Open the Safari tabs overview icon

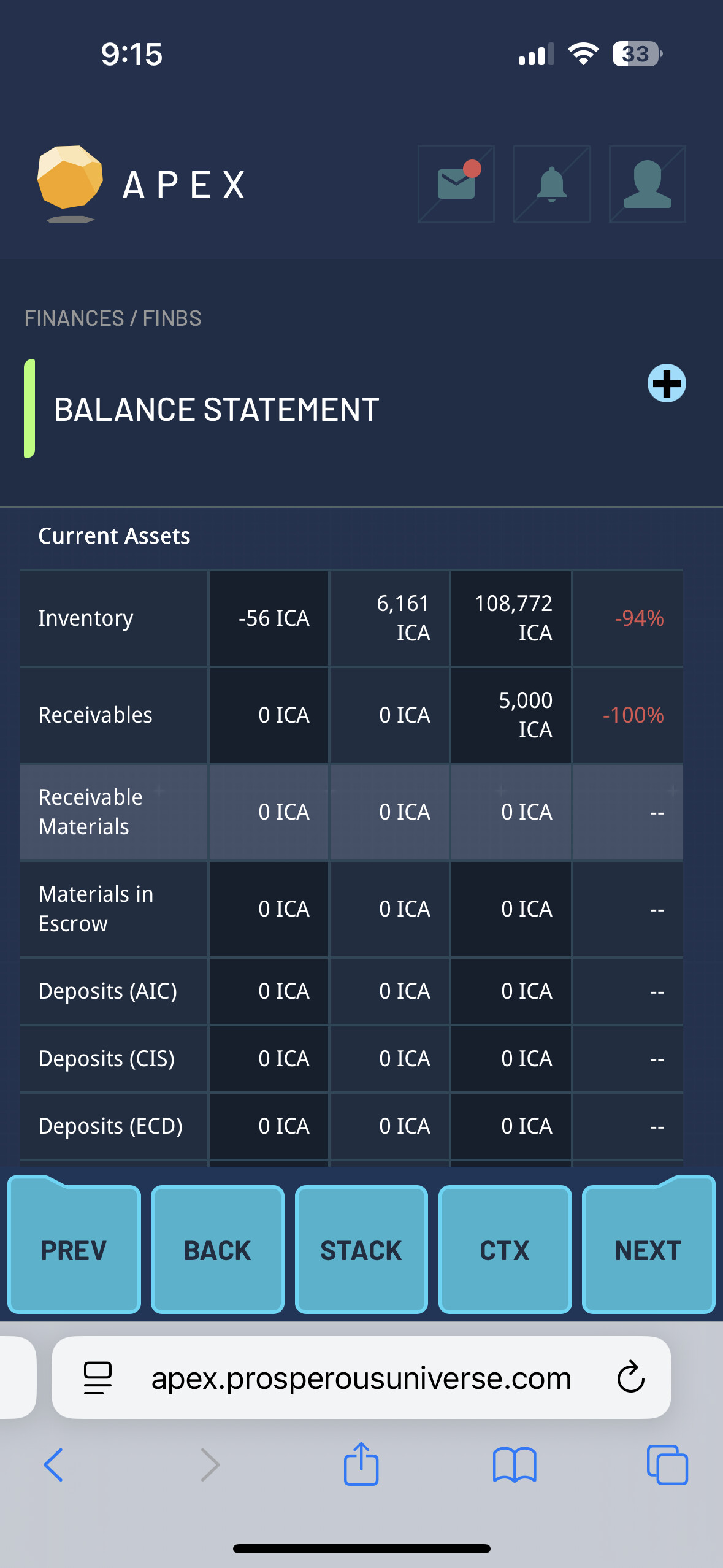click(x=667, y=1464)
